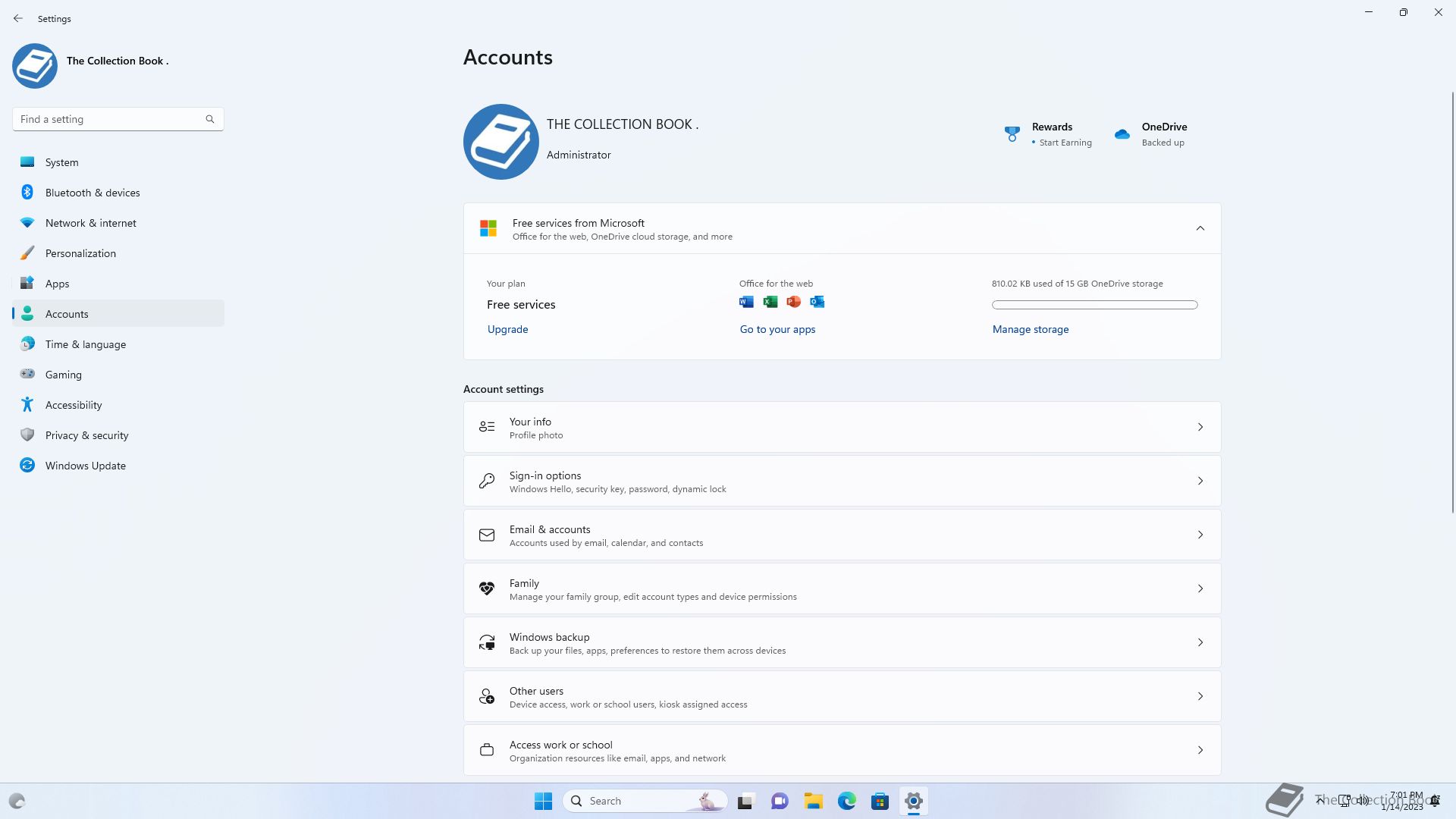Image resolution: width=1456 pixels, height=819 pixels.
Task: Click the Find a setting search box
Action: tap(118, 119)
